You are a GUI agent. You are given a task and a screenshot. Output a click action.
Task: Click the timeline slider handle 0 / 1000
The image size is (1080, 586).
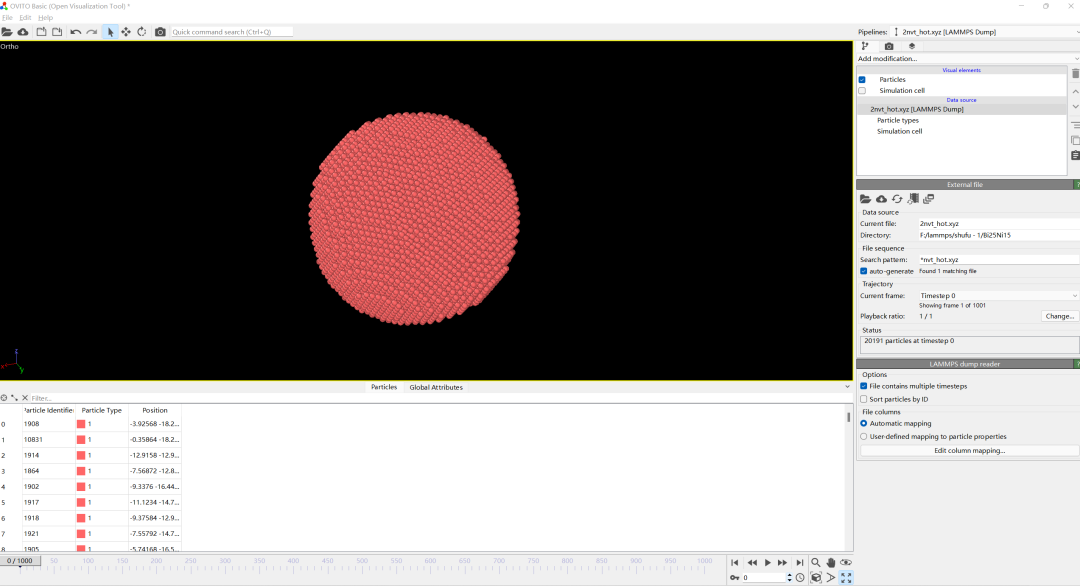point(20,561)
